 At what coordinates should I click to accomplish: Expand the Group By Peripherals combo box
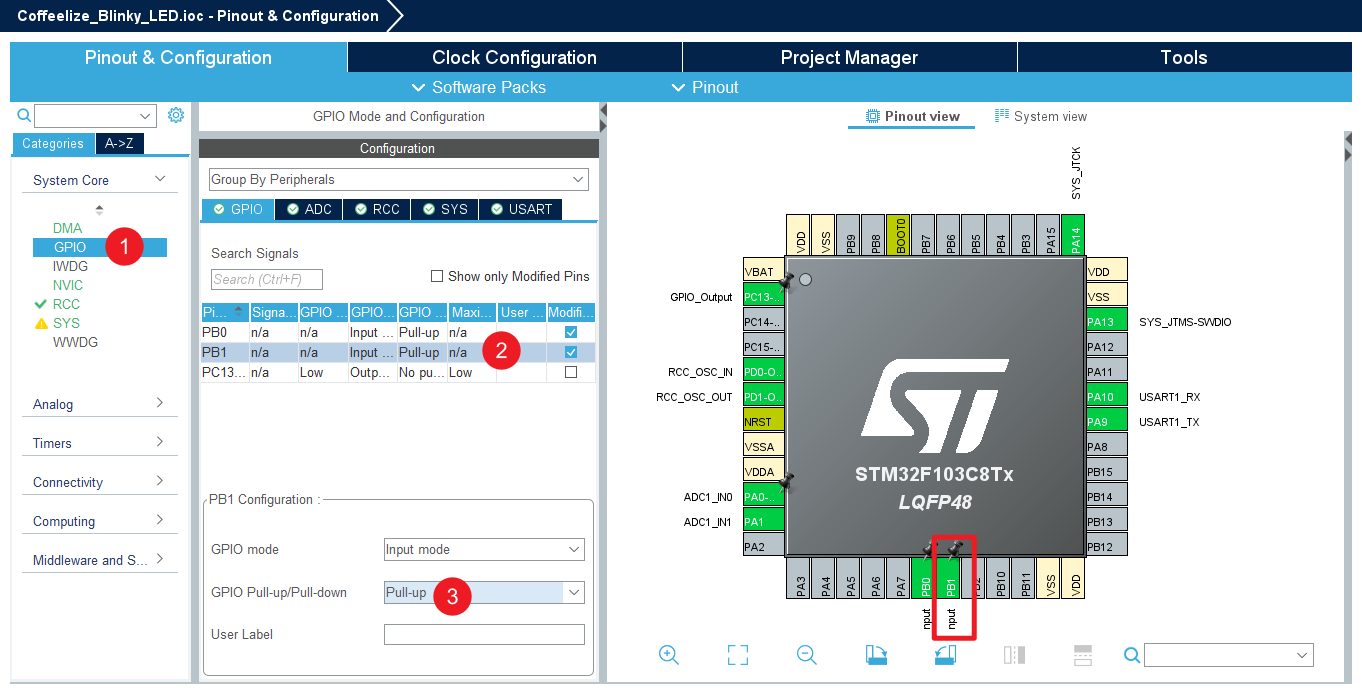[x=398, y=179]
